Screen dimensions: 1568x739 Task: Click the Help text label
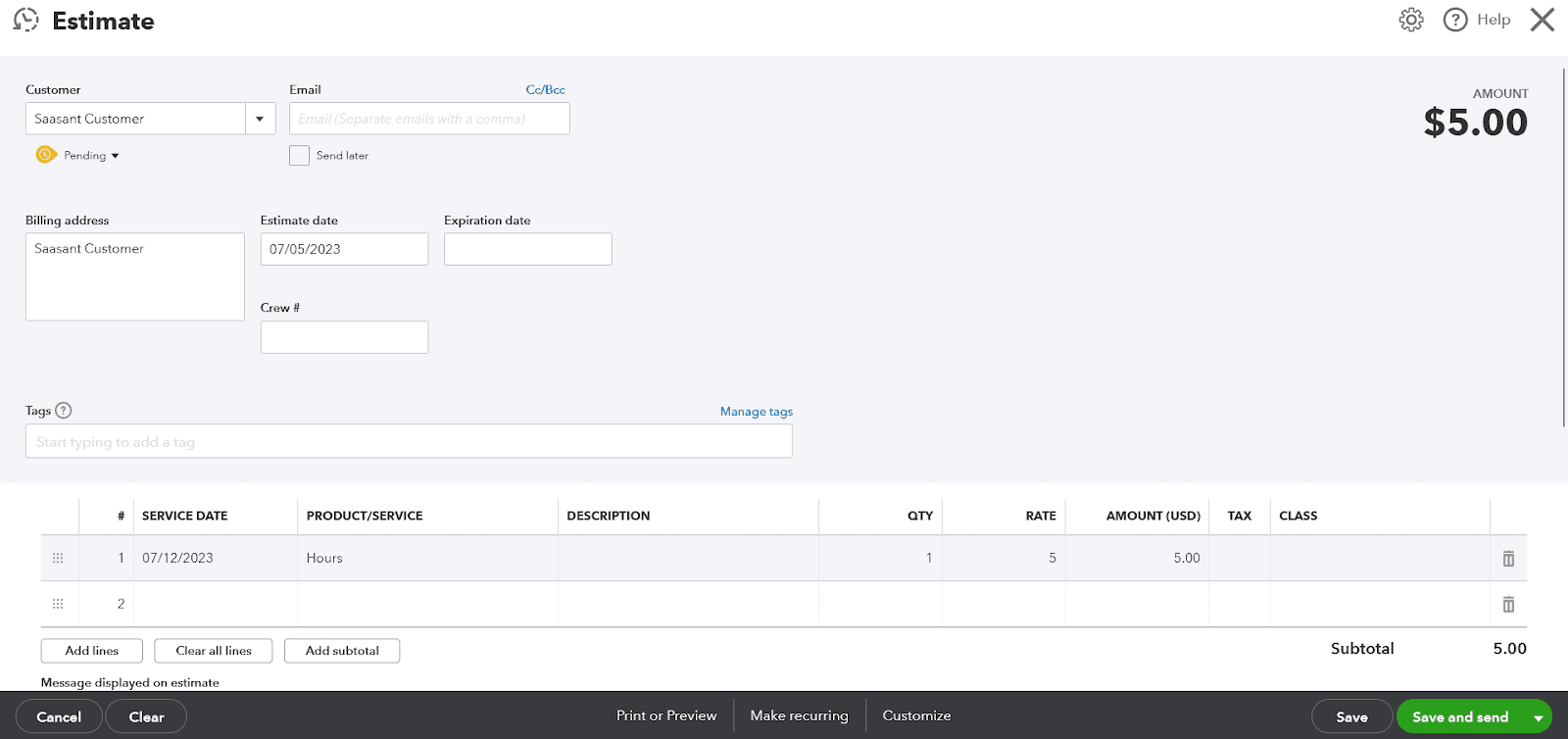click(x=1494, y=20)
